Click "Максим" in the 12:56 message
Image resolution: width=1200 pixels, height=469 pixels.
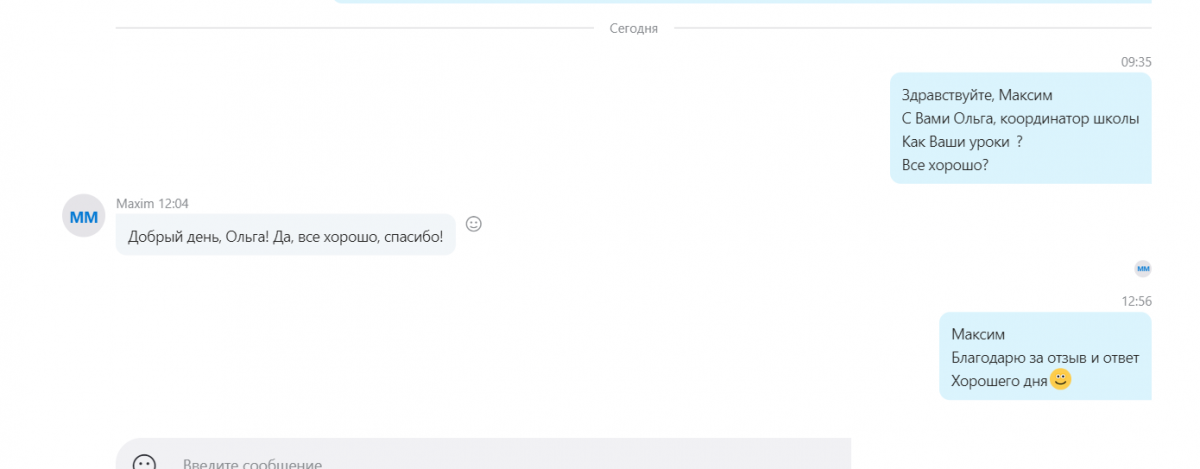[977, 335]
